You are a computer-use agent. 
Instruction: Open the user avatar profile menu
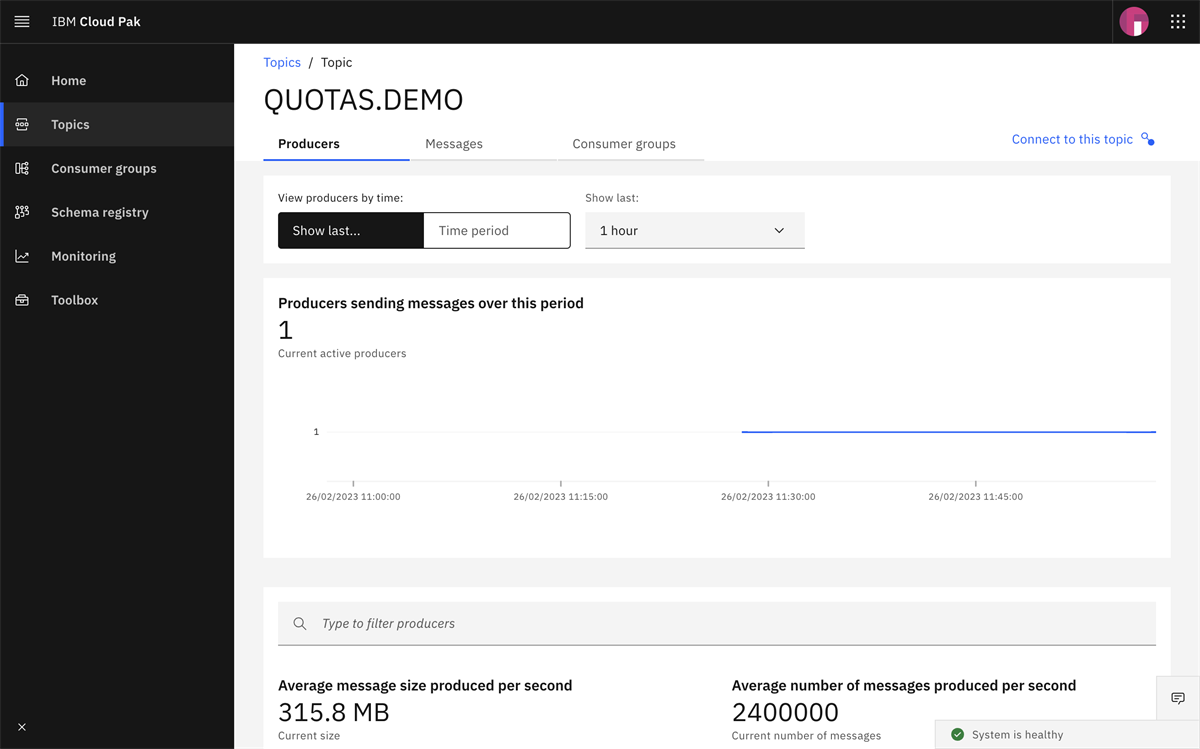click(1134, 21)
